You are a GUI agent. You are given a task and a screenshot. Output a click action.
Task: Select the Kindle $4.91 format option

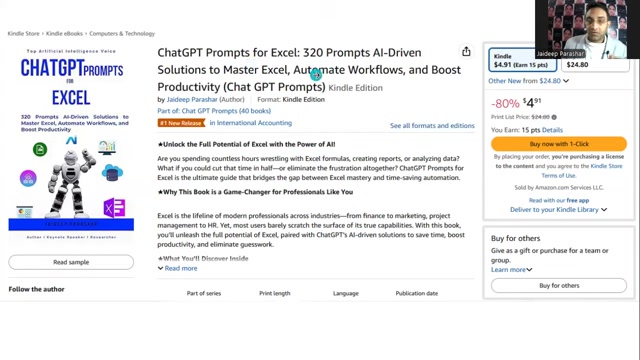[x=522, y=60]
